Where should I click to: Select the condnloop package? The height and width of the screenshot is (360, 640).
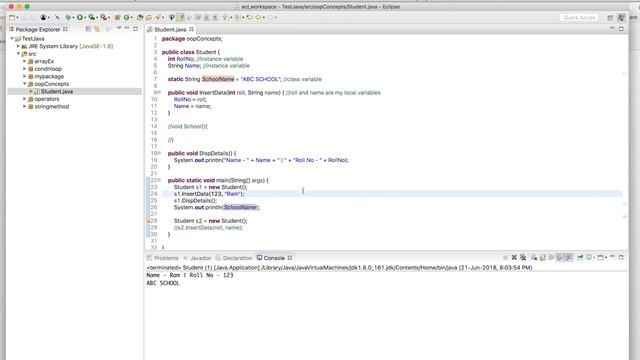coord(48,69)
